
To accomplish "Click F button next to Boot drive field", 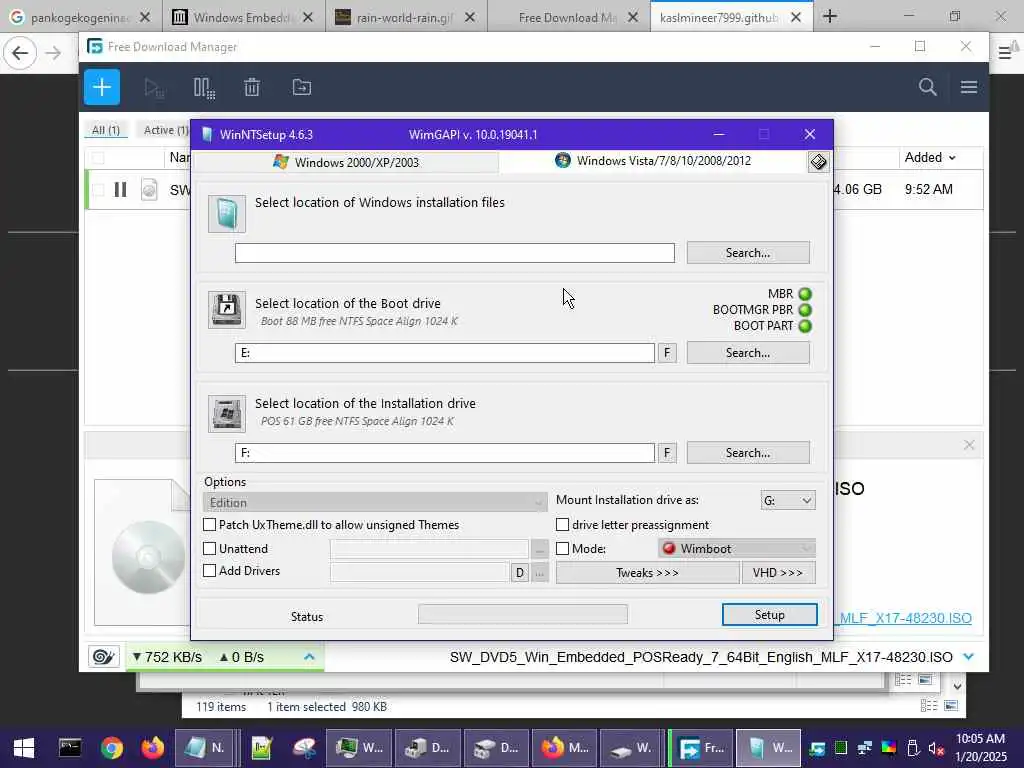I will point(667,353).
